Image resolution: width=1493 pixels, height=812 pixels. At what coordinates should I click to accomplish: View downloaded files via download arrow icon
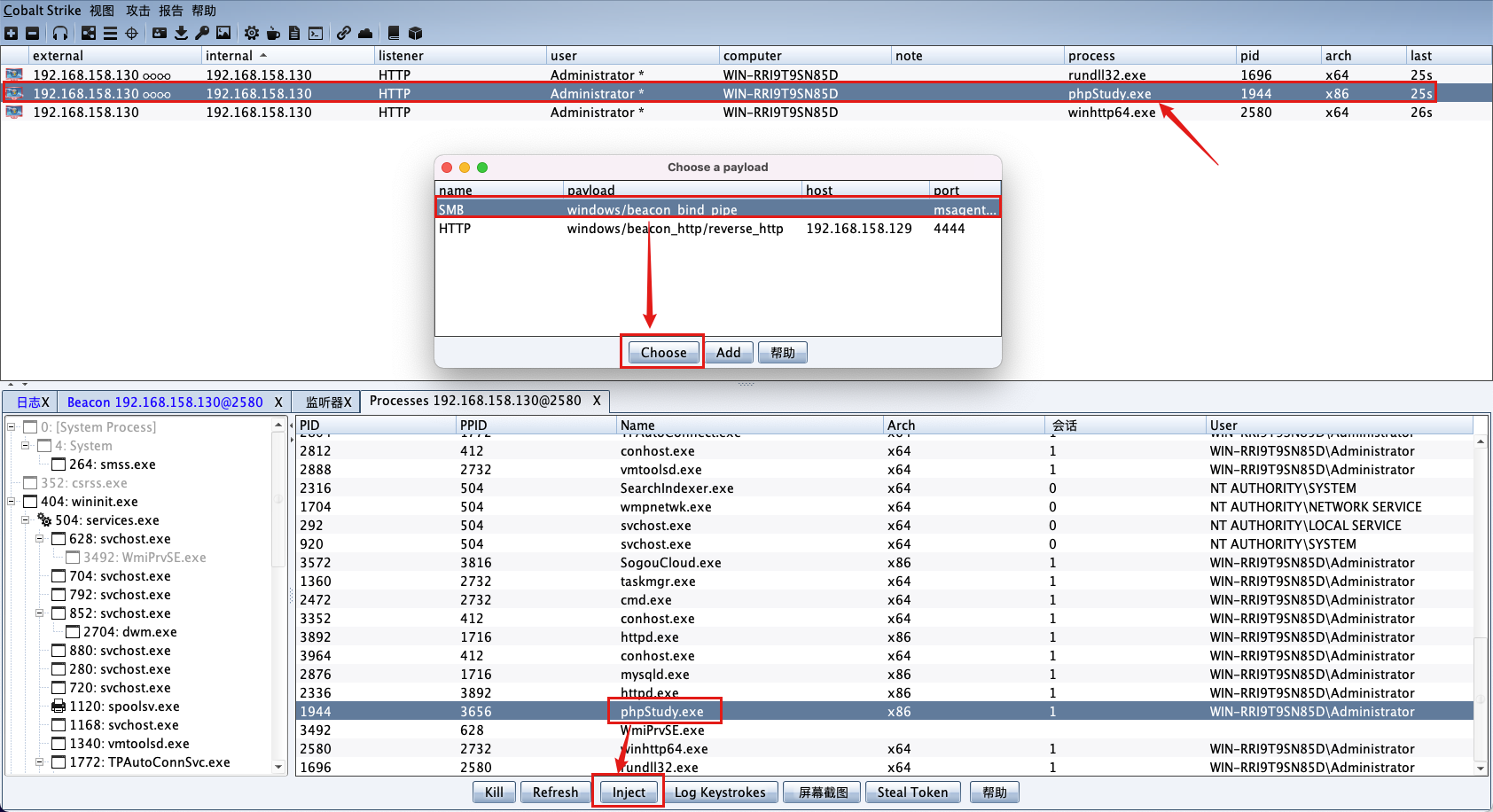(x=181, y=33)
